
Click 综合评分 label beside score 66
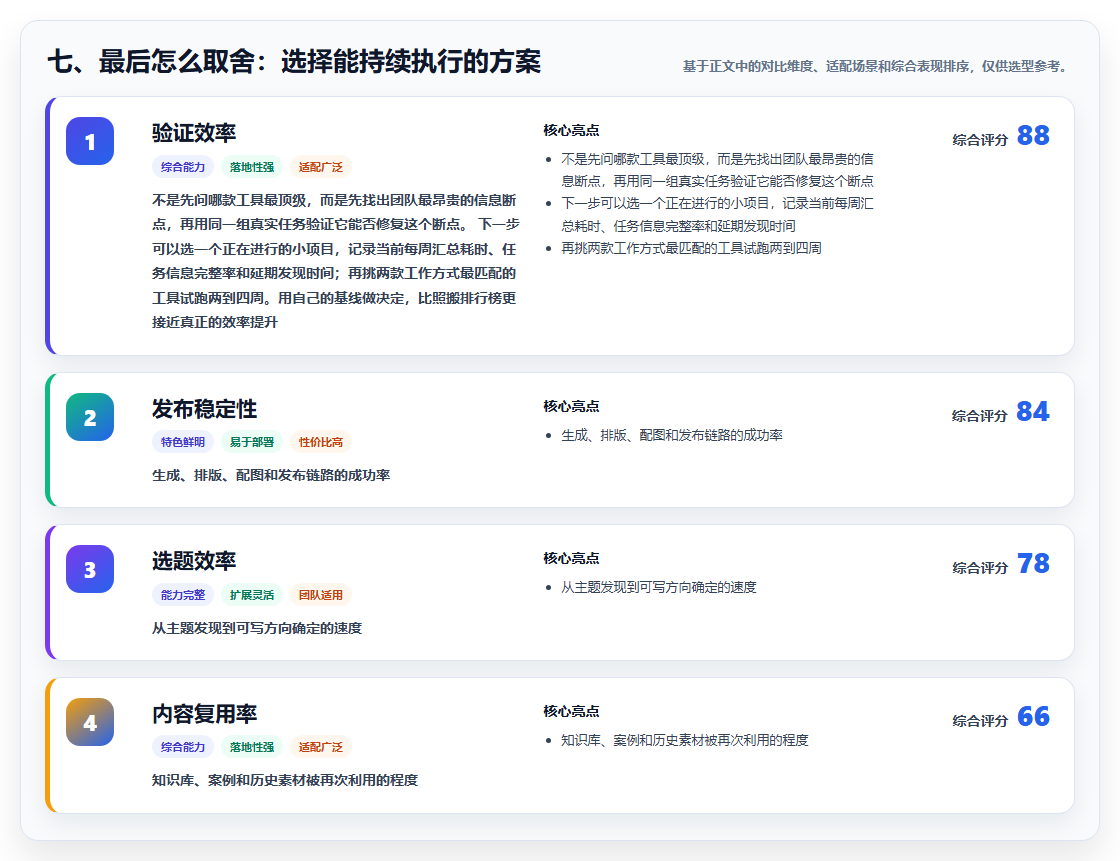[980, 721]
